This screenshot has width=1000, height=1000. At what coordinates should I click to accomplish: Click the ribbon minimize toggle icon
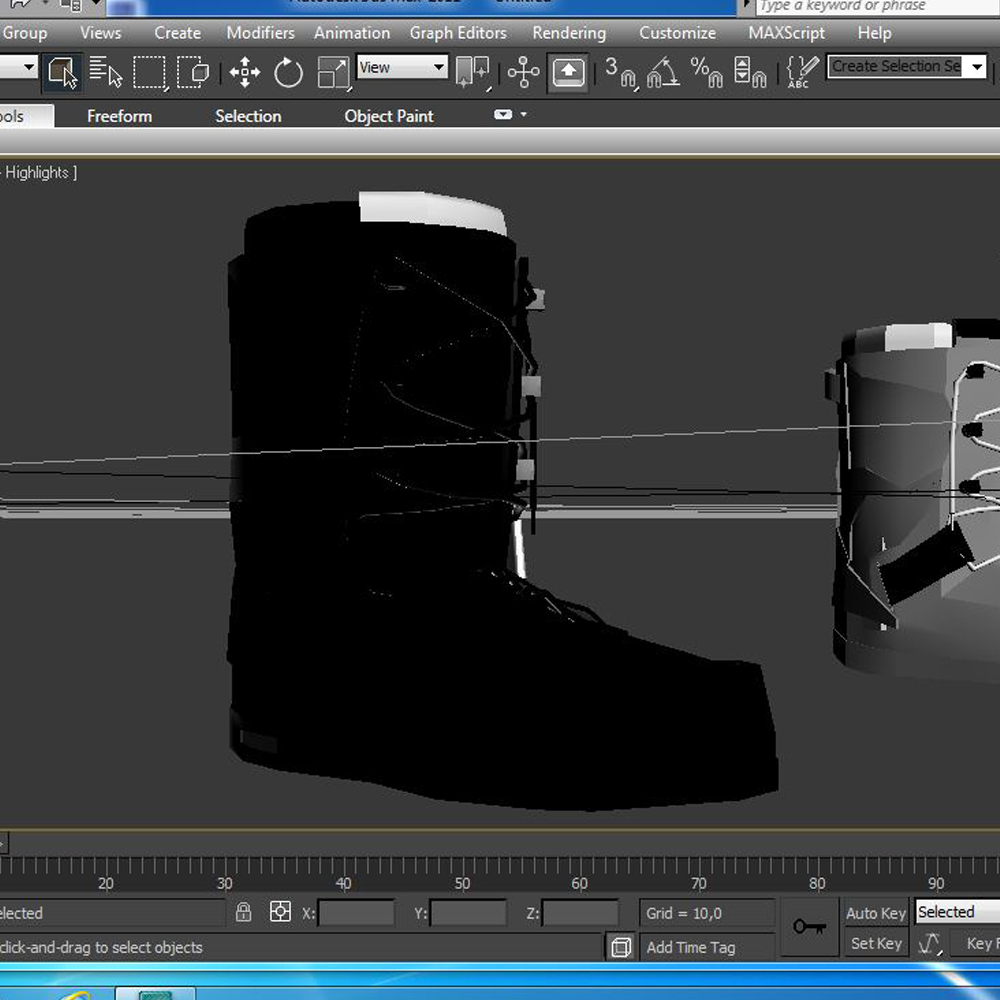coord(503,114)
